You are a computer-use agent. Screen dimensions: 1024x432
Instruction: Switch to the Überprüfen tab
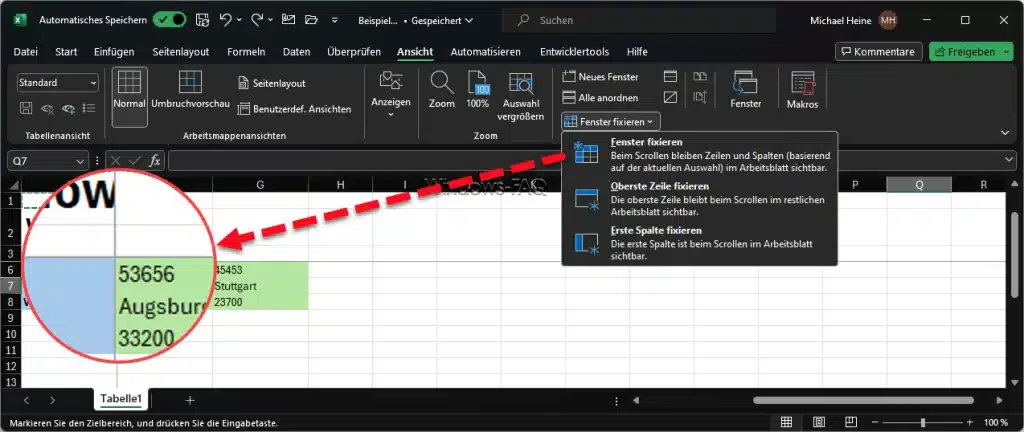click(353, 52)
